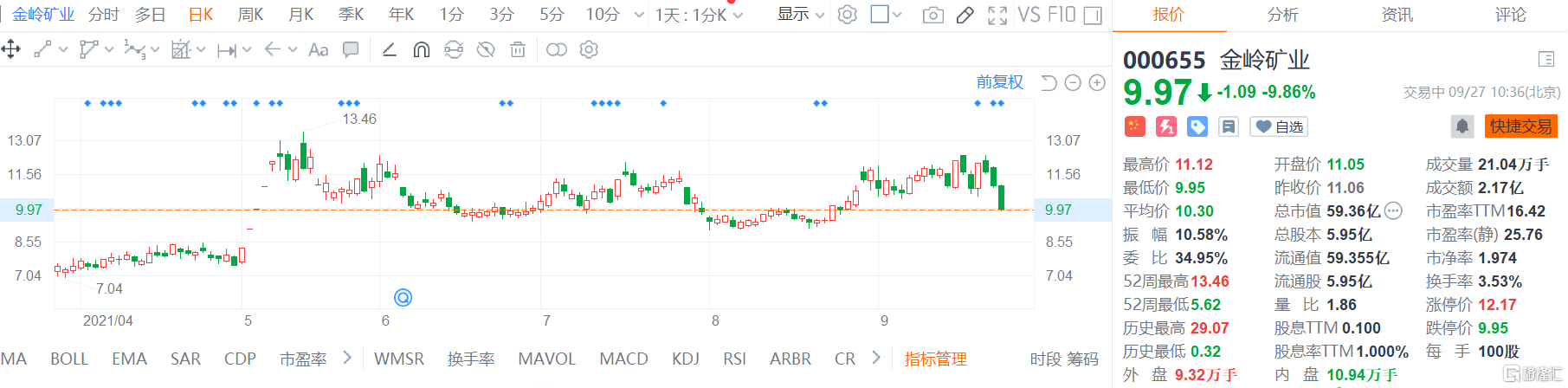Click the overlapping circles compare icon
The image size is (1568, 388).
tap(557, 50)
